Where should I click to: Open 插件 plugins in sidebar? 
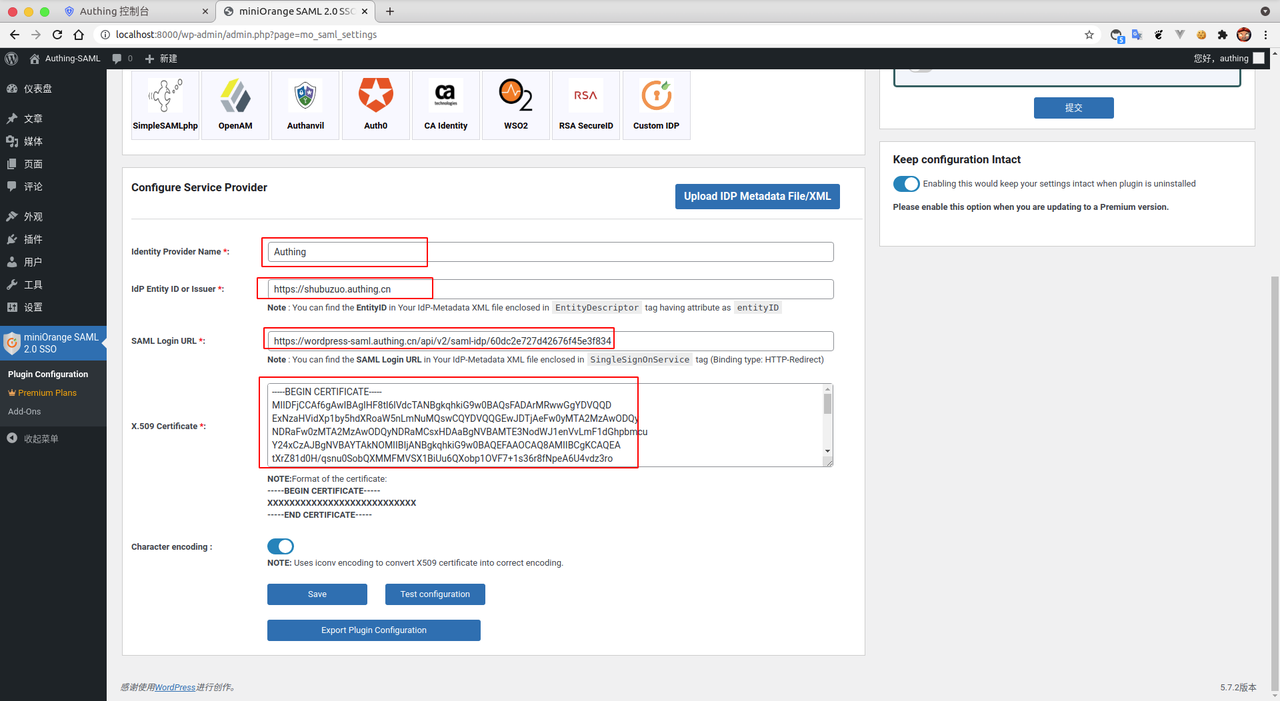pos(53,239)
